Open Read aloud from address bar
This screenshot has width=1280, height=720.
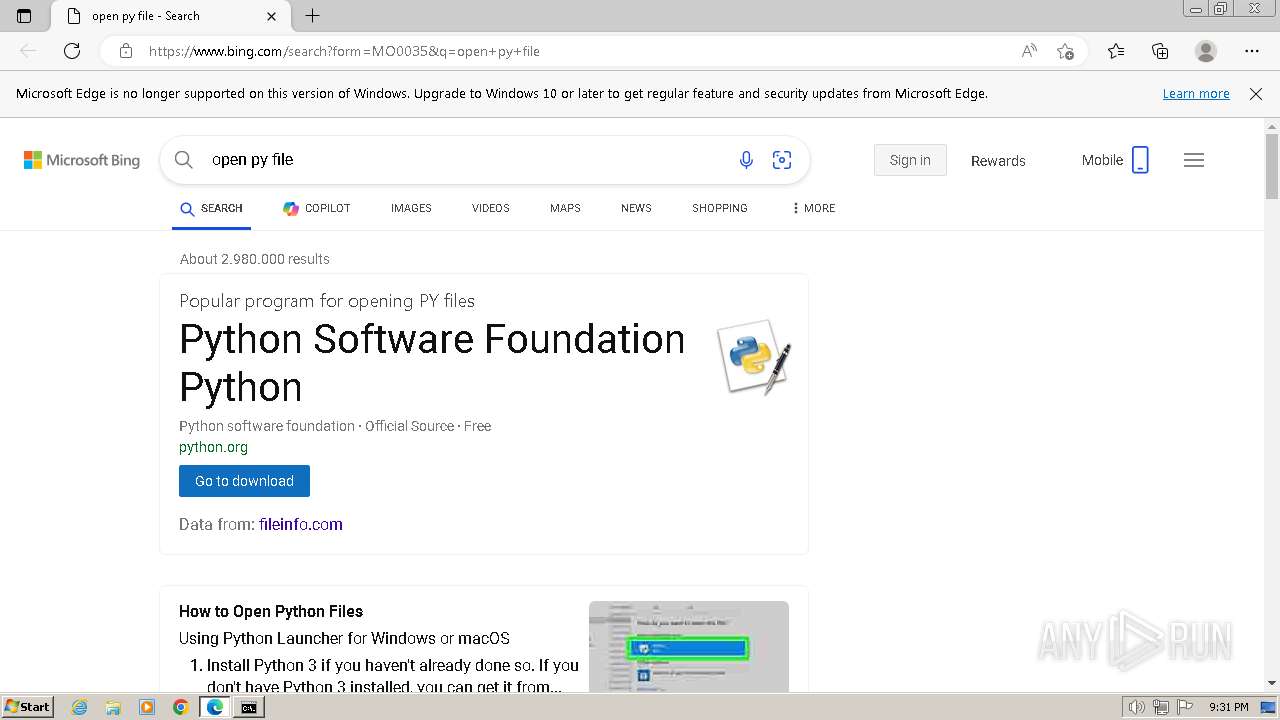pyautogui.click(x=1029, y=51)
